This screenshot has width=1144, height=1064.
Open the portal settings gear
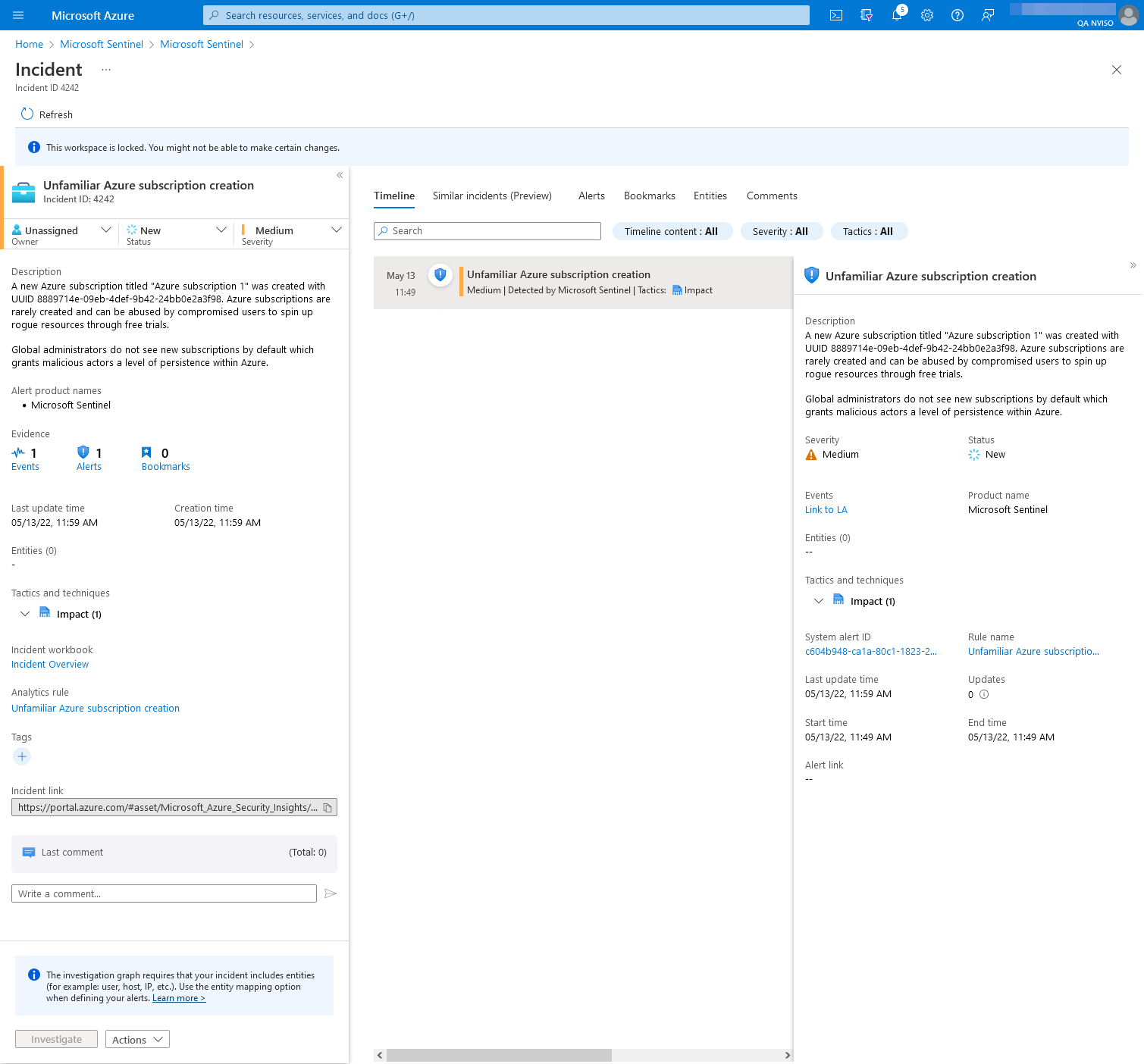point(926,15)
